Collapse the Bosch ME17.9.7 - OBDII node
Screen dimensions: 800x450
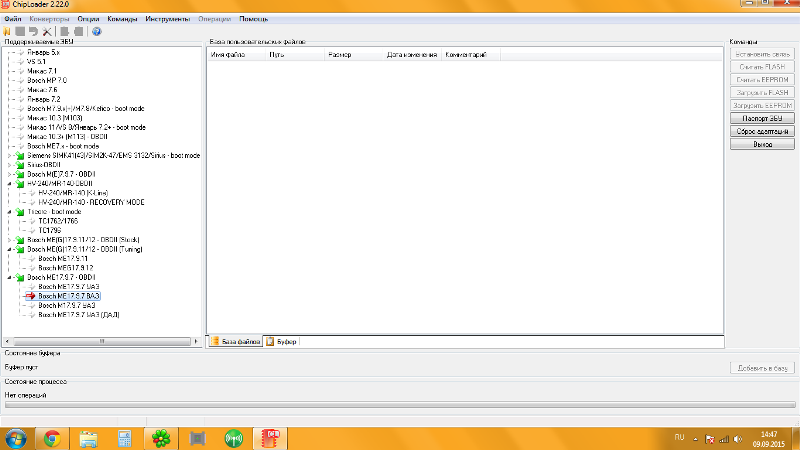[x=10, y=277]
